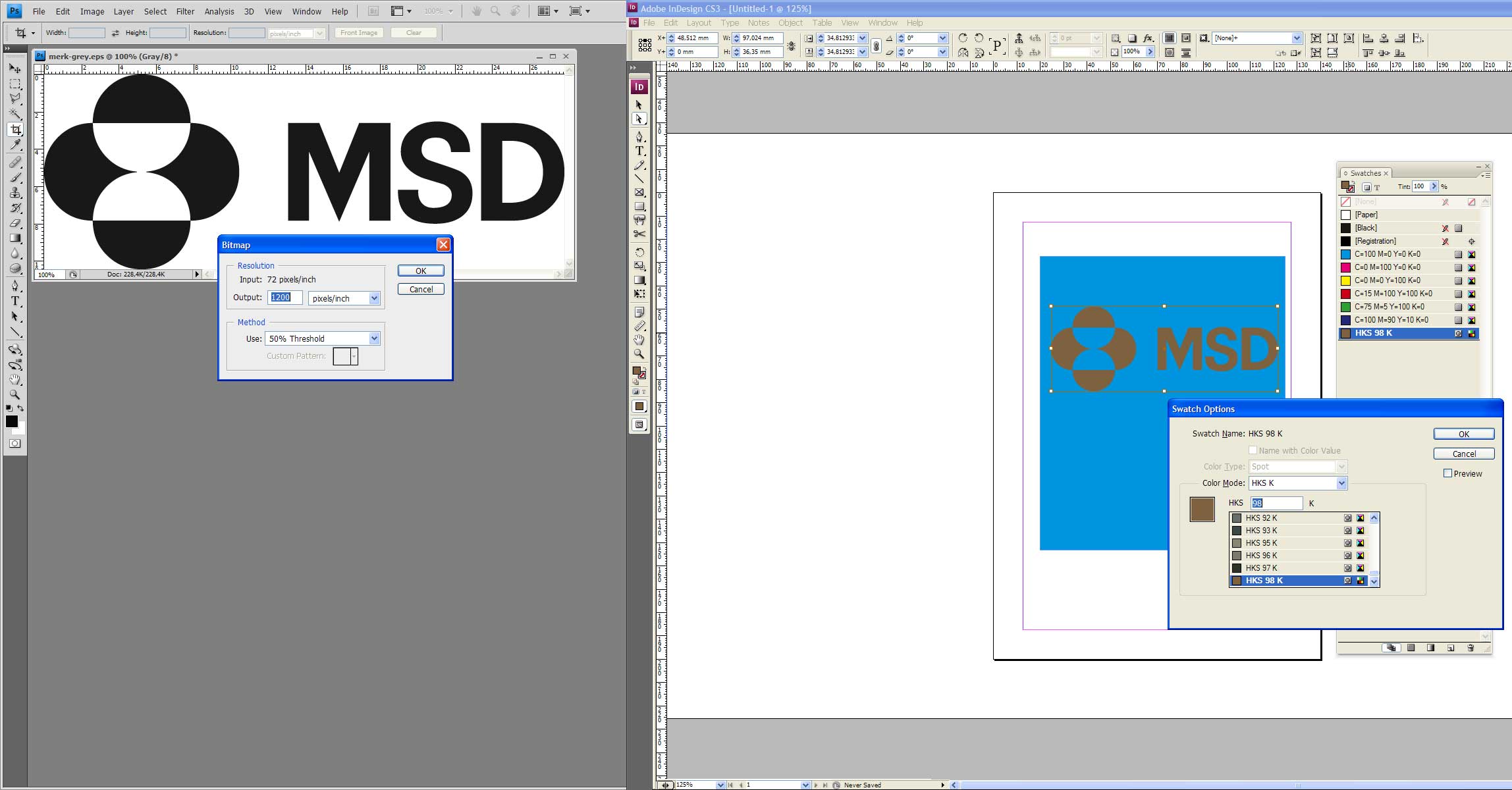Select the InDesign Rectangle Frame tool
This screenshot has width=1512, height=790.
tap(639, 192)
